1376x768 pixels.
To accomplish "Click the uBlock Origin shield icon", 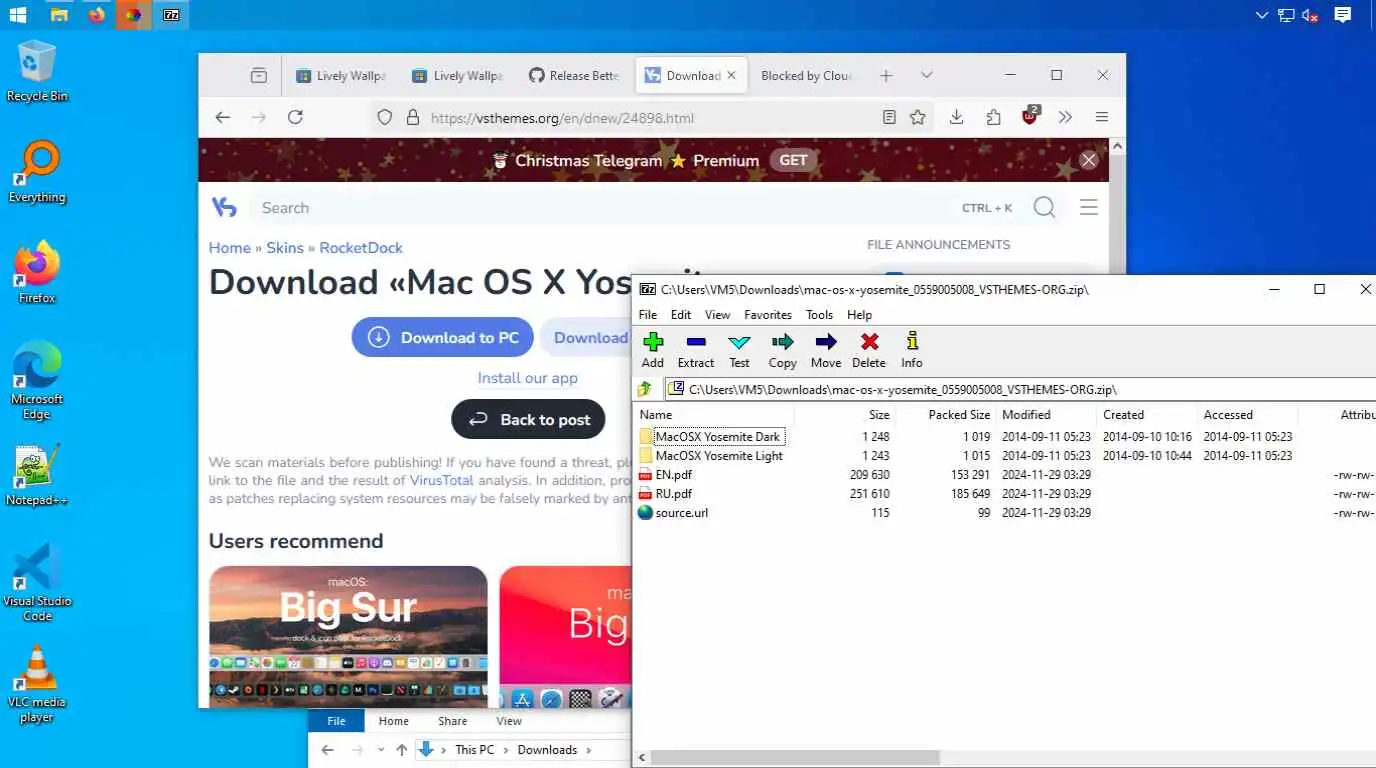I will [1030, 116].
